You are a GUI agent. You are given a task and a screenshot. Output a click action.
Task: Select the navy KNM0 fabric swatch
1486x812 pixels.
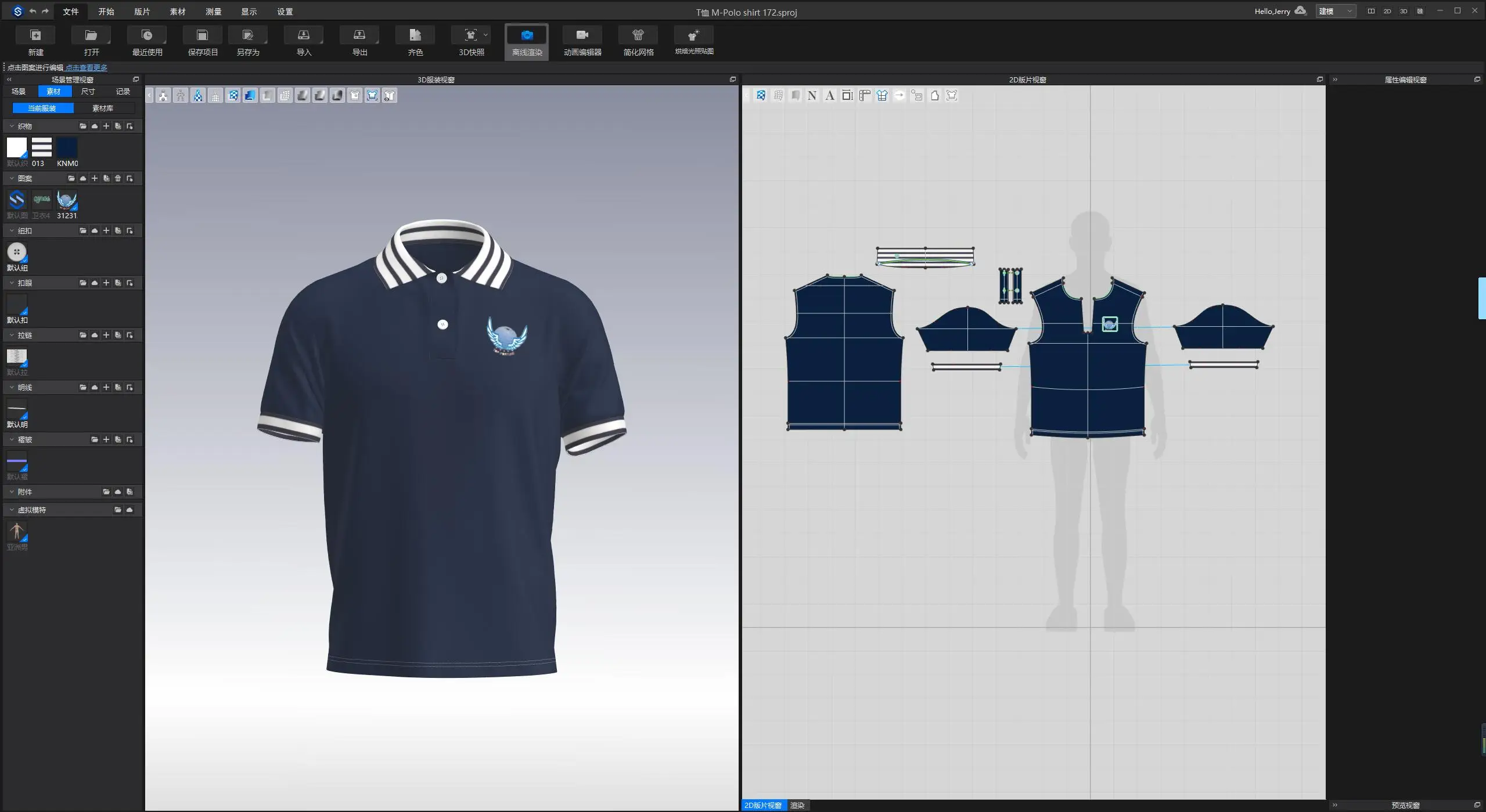(67, 147)
